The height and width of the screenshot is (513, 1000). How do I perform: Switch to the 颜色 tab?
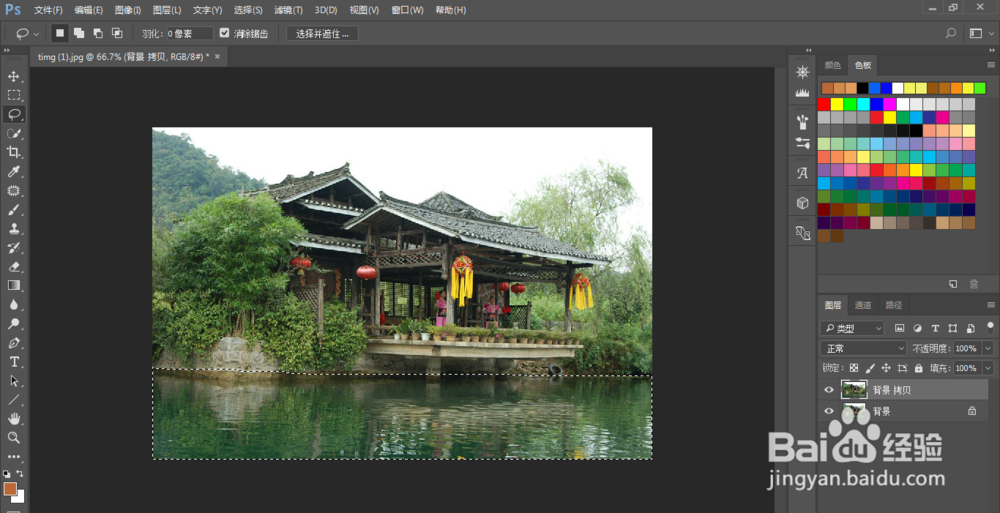833,65
